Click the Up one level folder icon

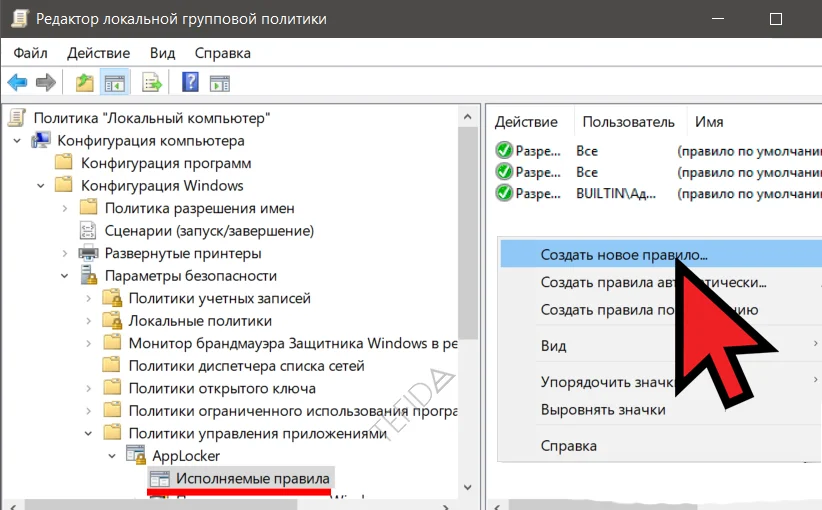tap(84, 82)
